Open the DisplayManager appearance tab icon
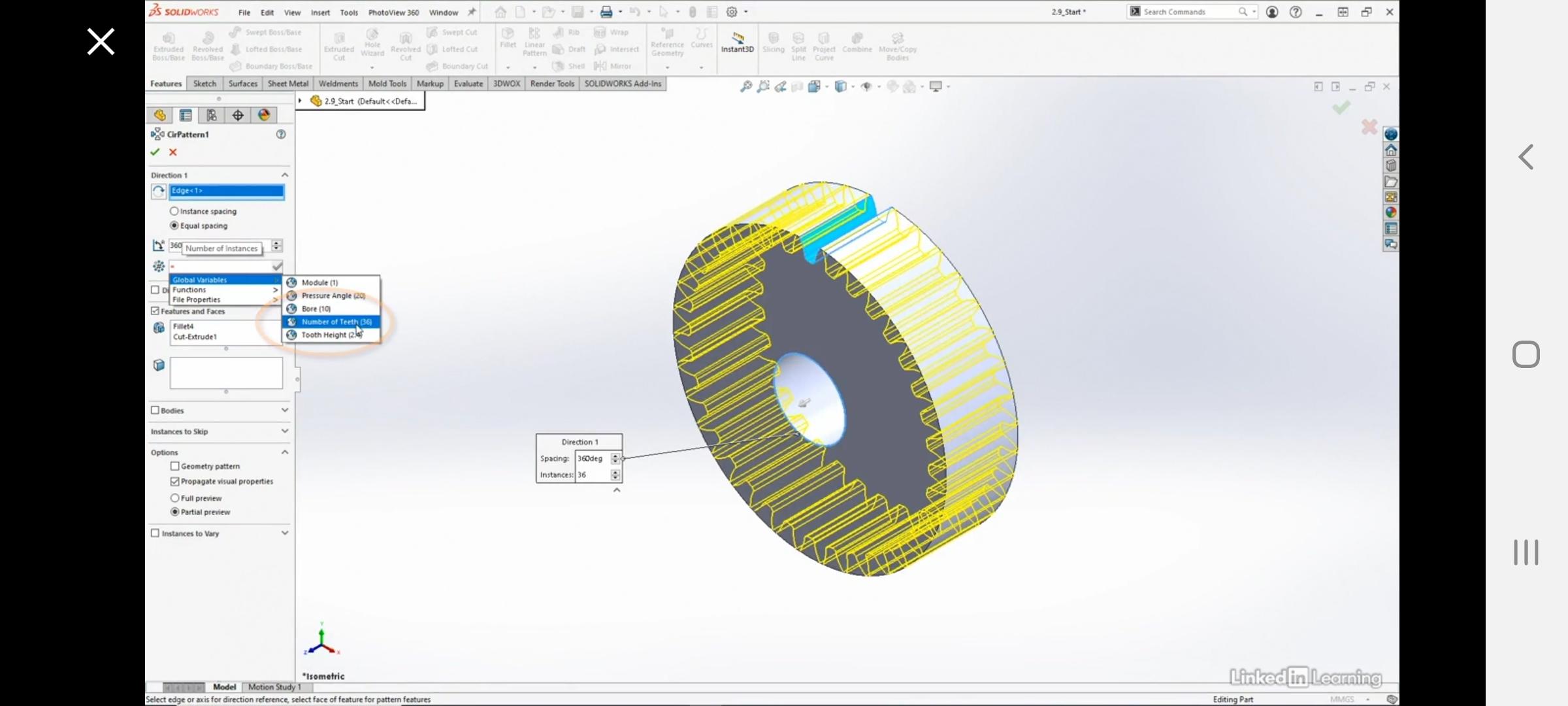This screenshot has width=1568, height=706. point(264,115)
